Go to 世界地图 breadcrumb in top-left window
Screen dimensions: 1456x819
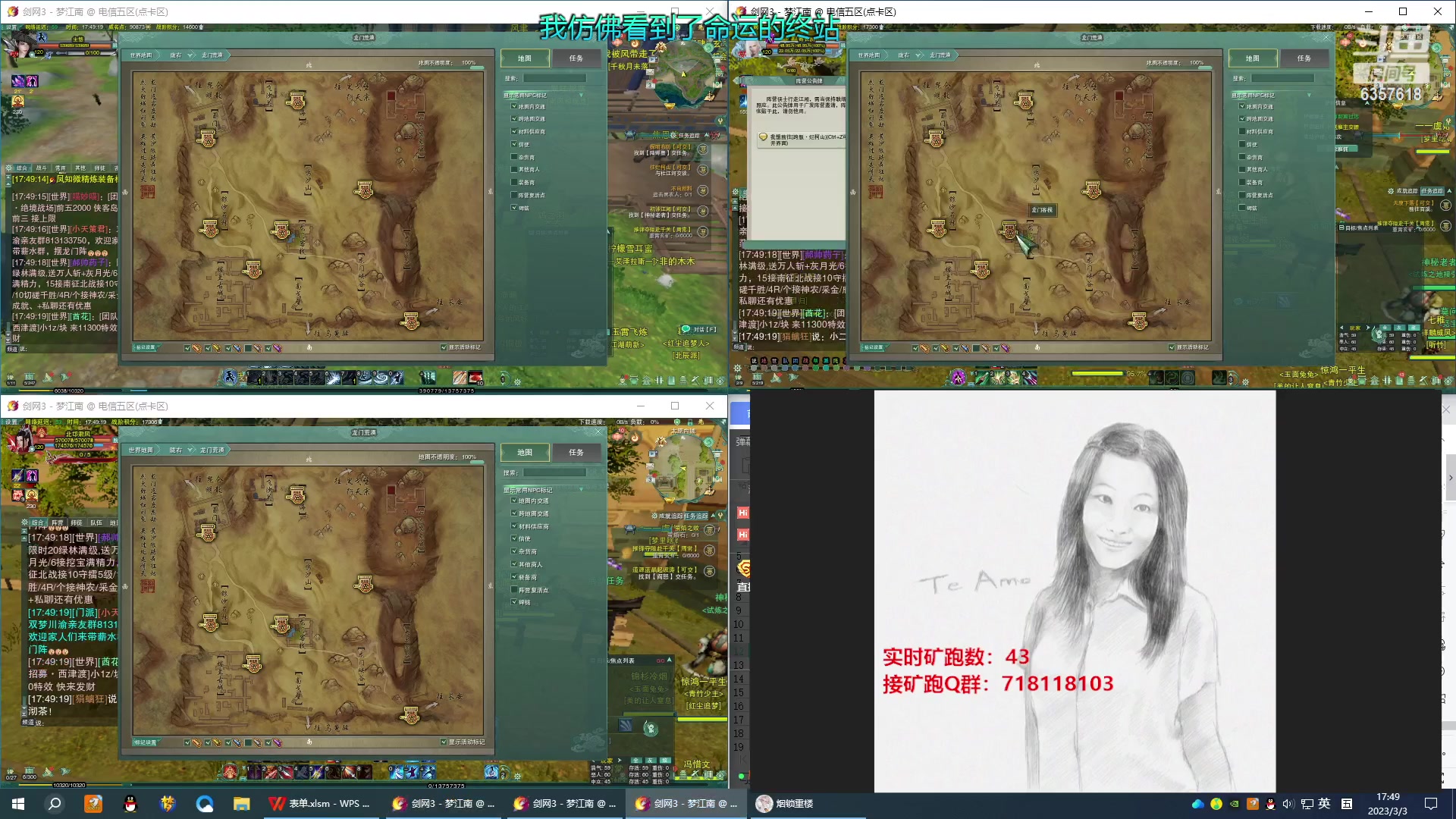pos(141,55)
